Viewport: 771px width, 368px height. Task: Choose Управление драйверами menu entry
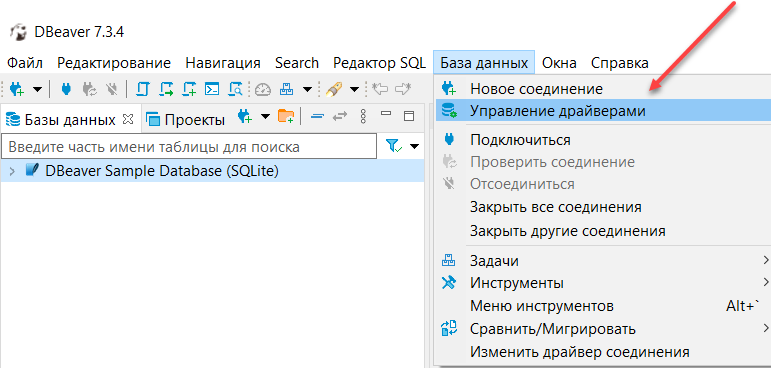[x=602, y=111]
